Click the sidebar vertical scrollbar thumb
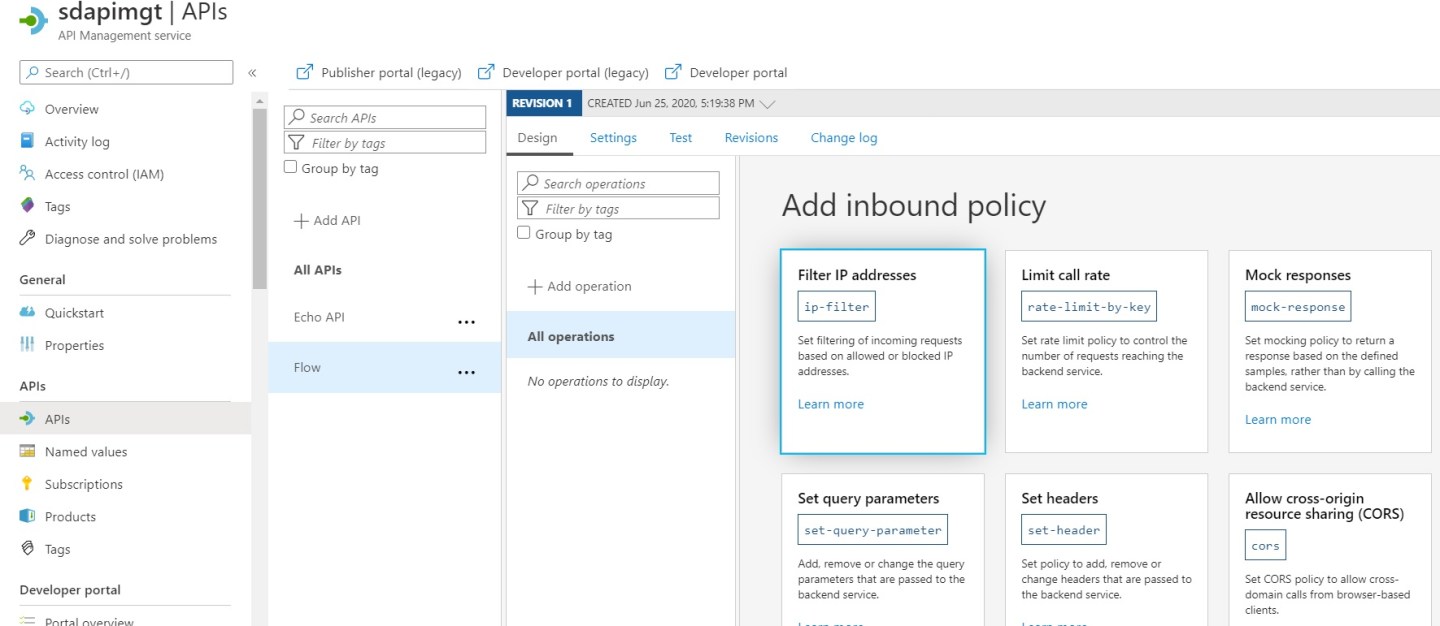Screen dimensions: 1440x626 (260, 198)
